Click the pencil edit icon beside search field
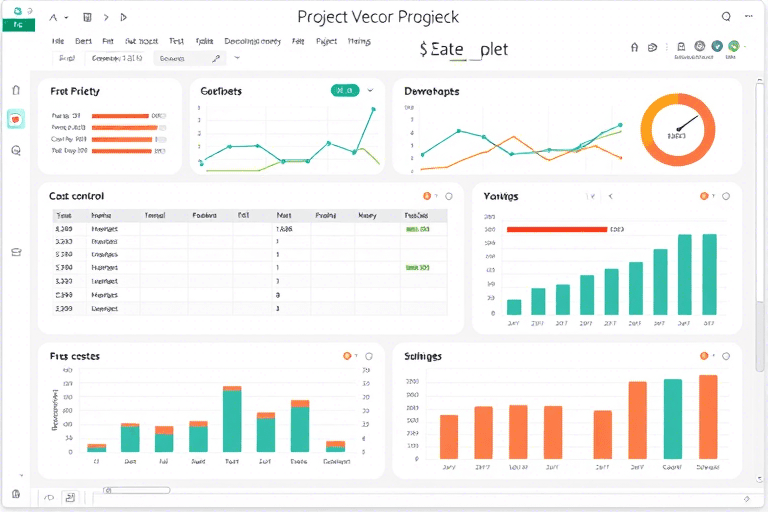 (x=216, y=59)
